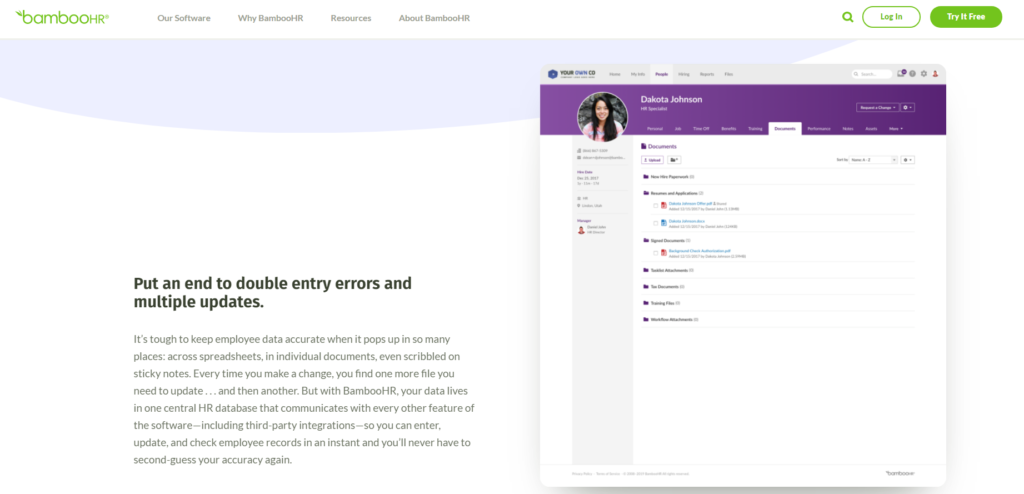
Task: Click the Try It Free button
Action: 965,17
